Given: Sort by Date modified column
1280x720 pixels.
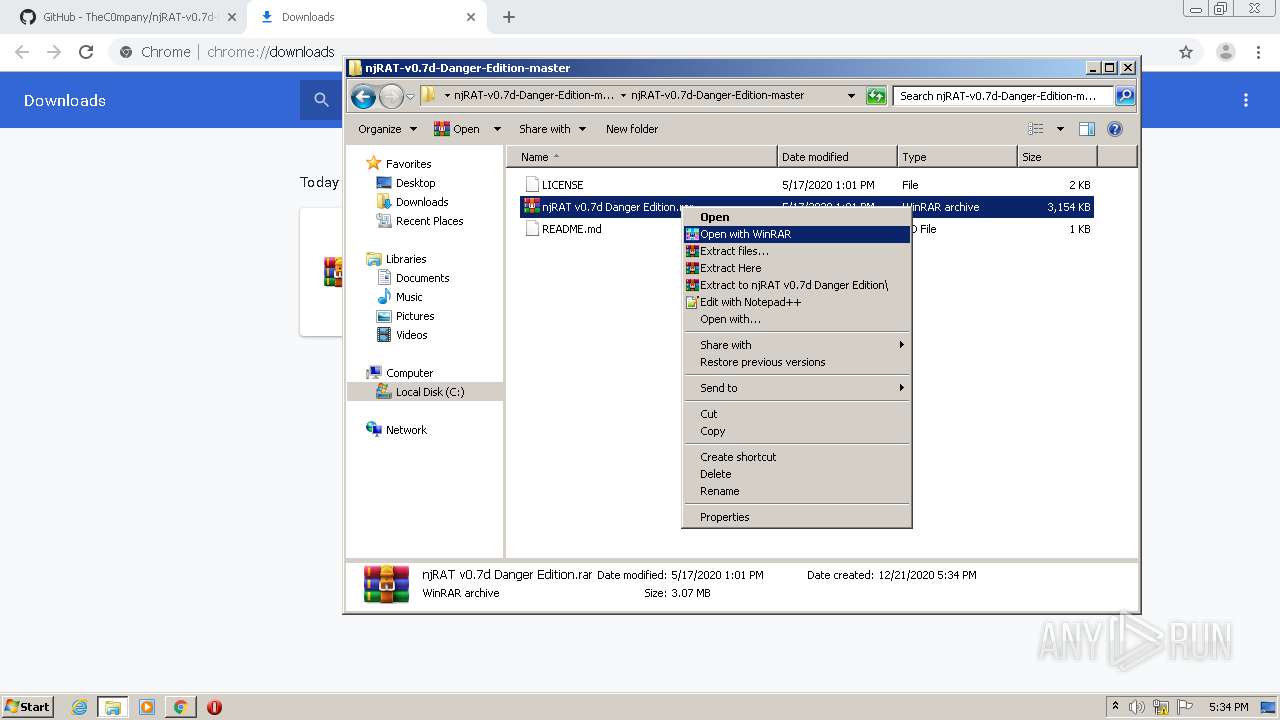Looking at the screenshot, I should (x=837, y=157).
